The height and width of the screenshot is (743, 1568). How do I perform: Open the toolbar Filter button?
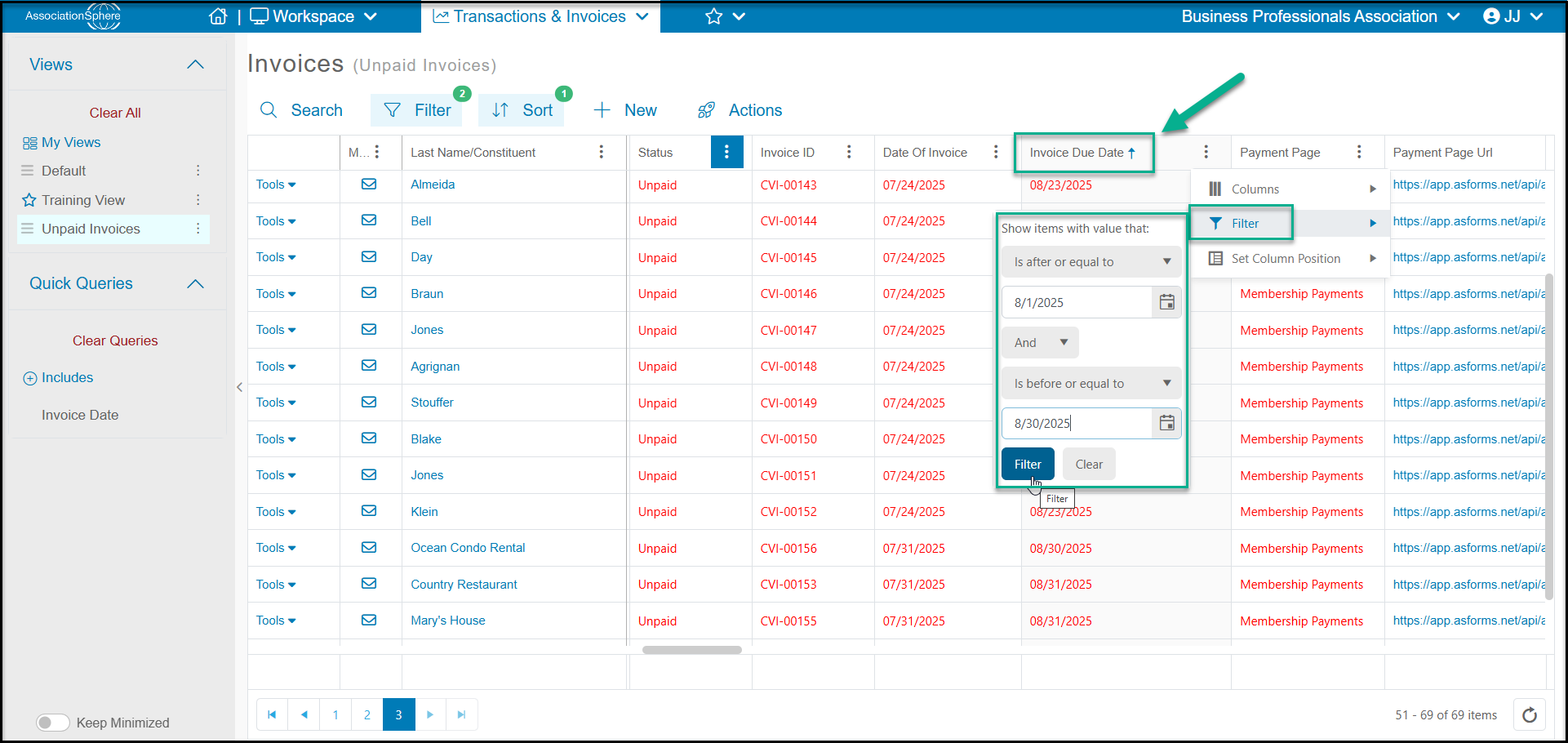coord(417,110)
